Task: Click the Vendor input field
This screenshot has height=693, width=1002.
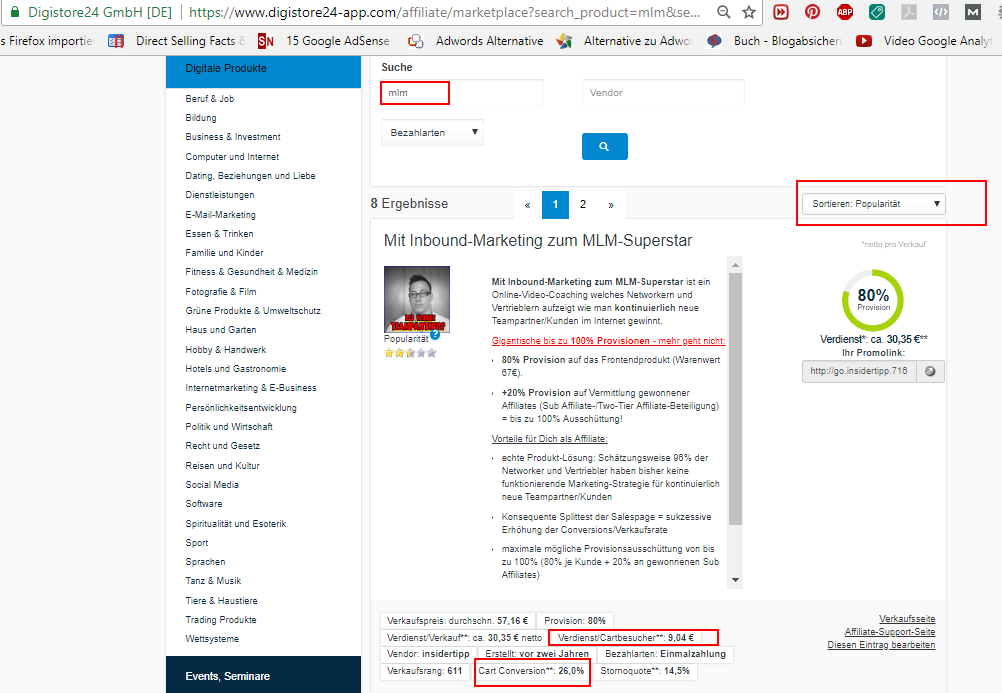Action: [663, 93]
